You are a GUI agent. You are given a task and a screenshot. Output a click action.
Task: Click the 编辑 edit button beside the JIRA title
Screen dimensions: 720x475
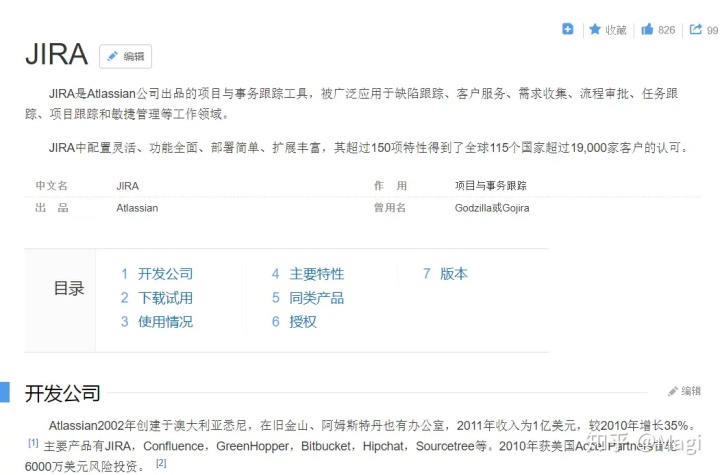pos(125,57)
